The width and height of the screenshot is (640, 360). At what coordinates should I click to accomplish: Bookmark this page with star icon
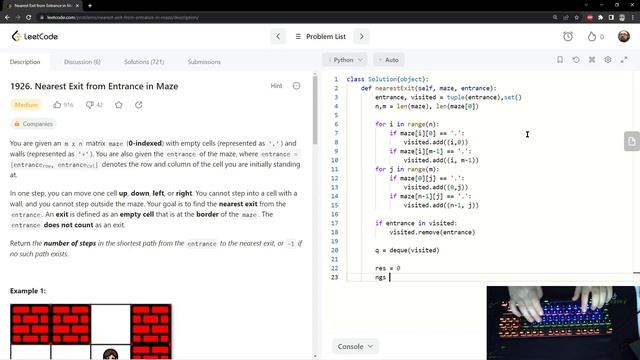point(576,18)
